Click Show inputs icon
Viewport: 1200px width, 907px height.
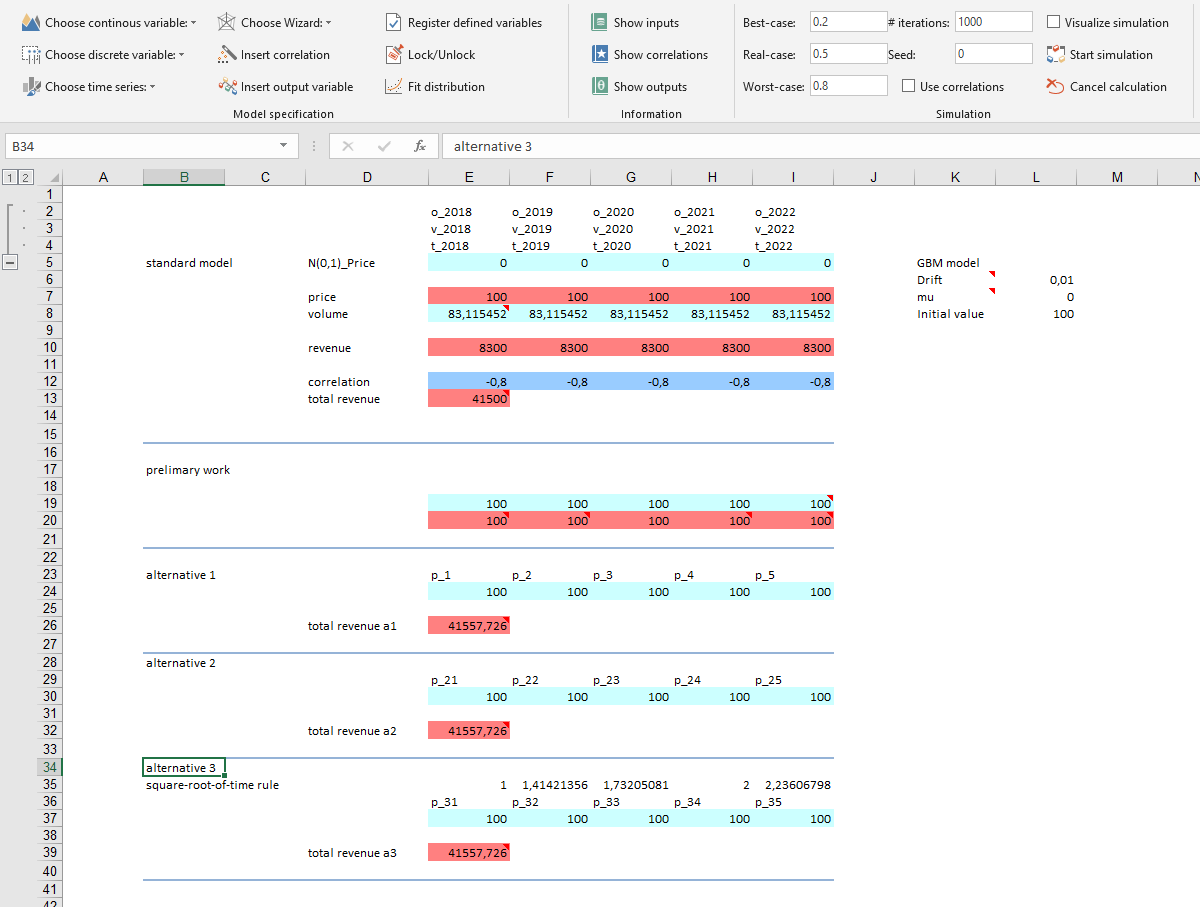(x=599, y=22)
